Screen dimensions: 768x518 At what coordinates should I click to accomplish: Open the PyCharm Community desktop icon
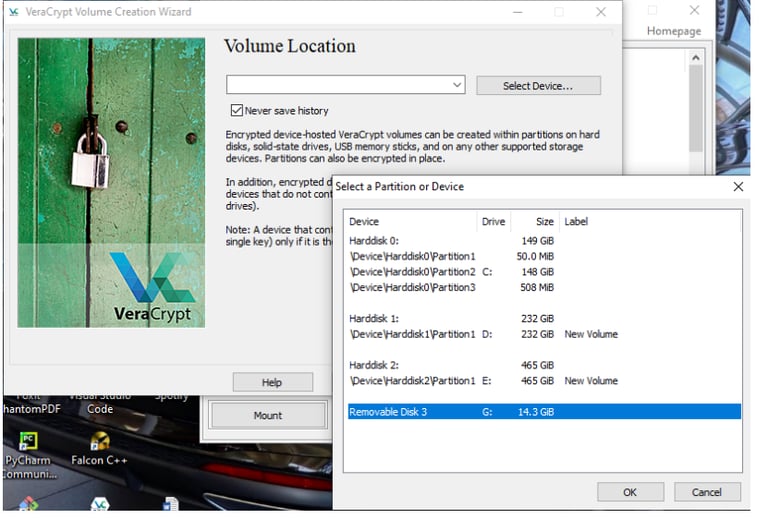pos(28,456)
